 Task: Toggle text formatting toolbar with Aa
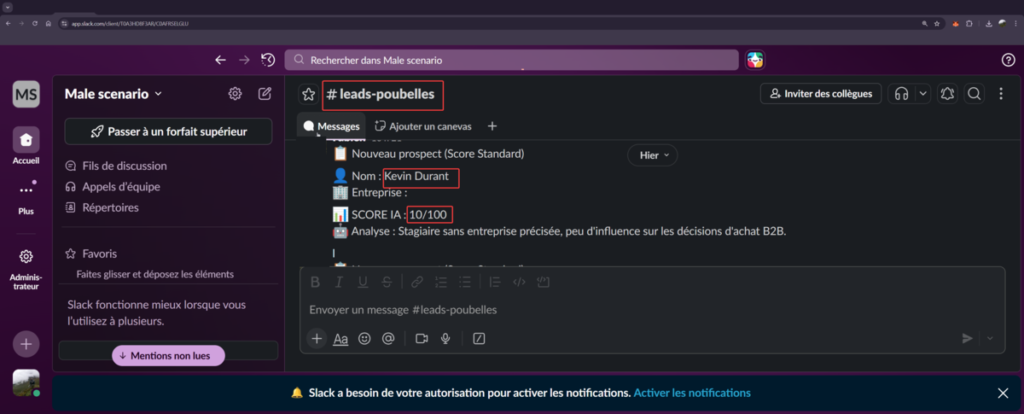point(340,339)
